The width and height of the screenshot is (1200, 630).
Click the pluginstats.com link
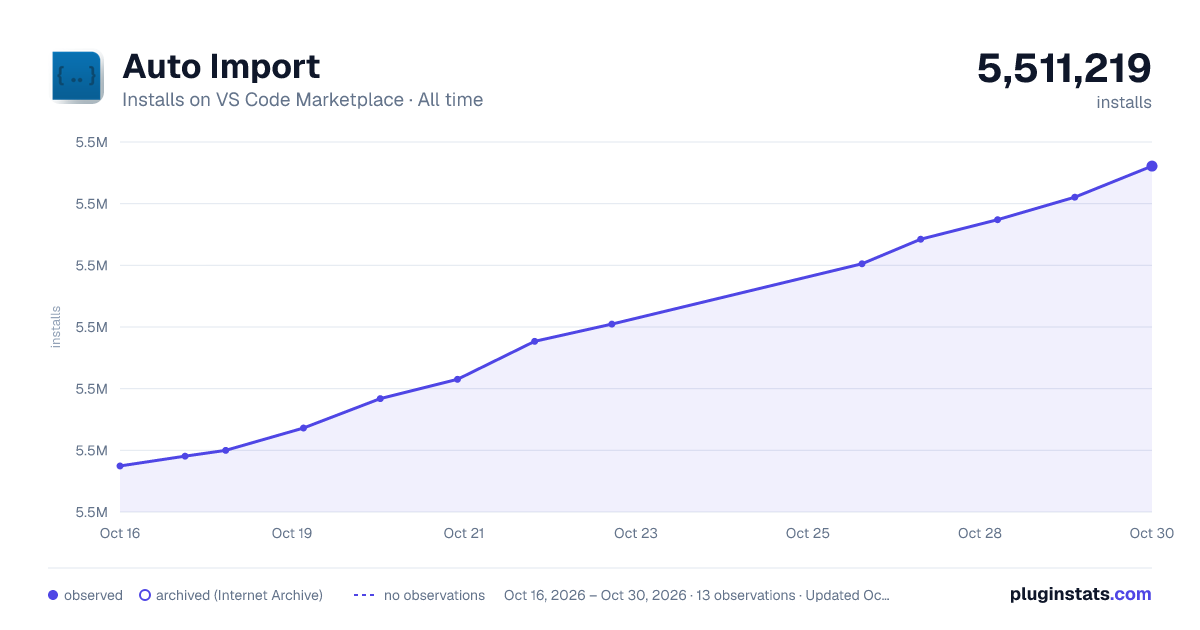[1081, 594]
